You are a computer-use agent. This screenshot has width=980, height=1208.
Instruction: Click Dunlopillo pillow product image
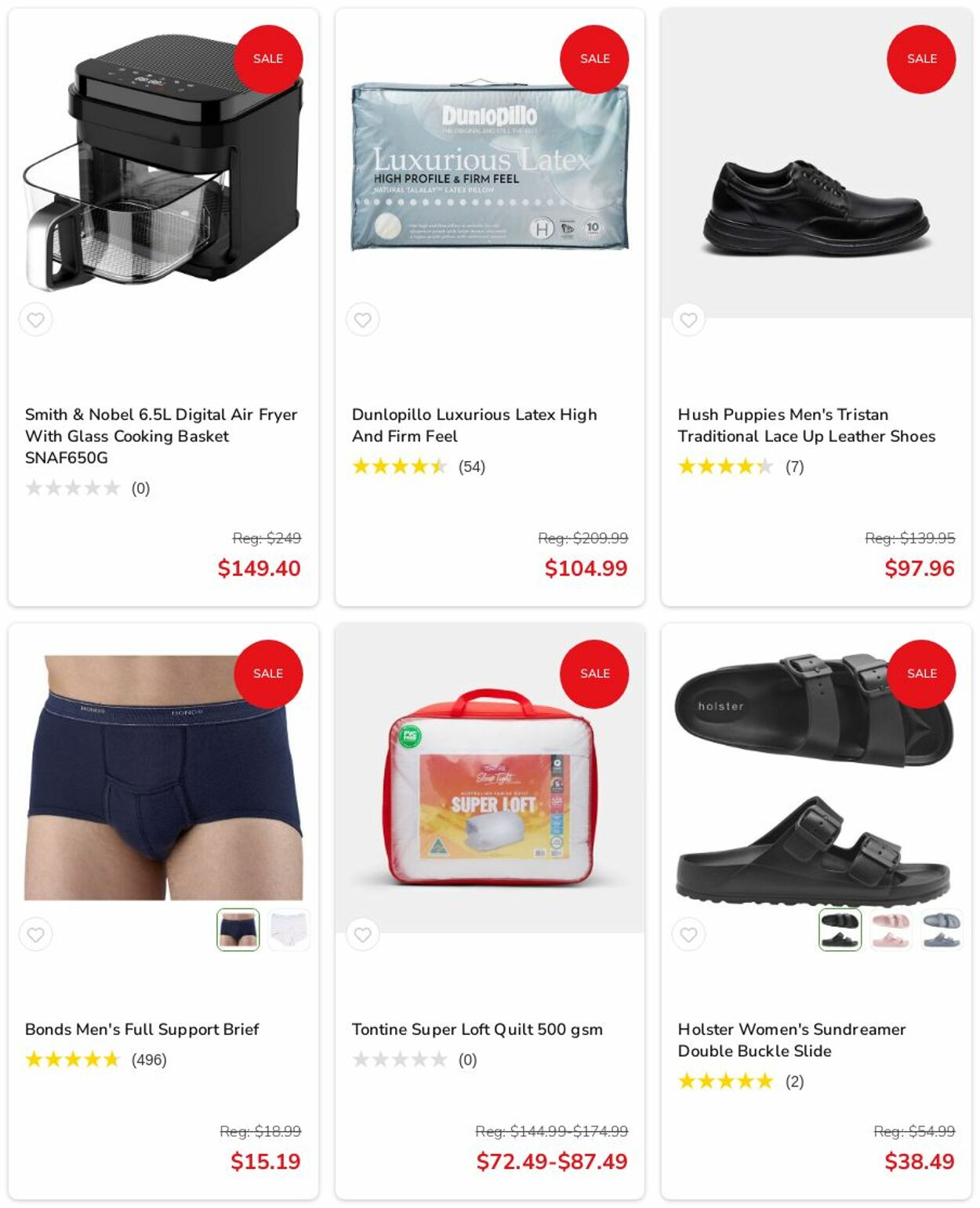click(490, 165)
